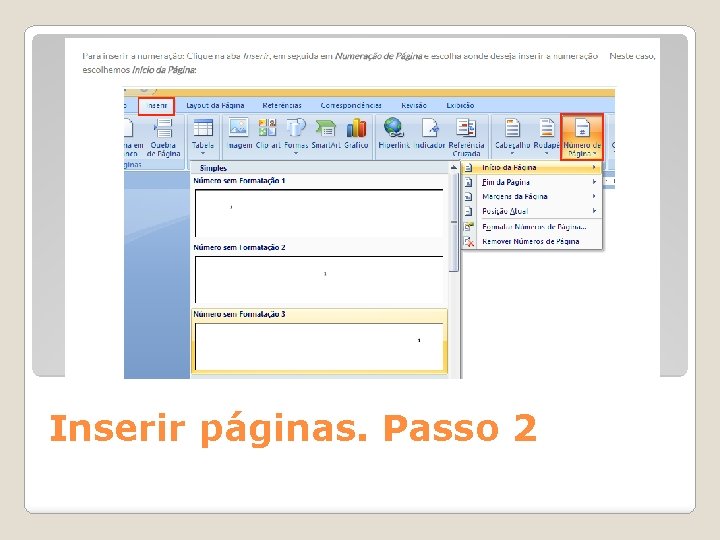Expand the Margens da Página submenu arrow
This screenshot has height=540, width=720.
[x=594, y=197]
